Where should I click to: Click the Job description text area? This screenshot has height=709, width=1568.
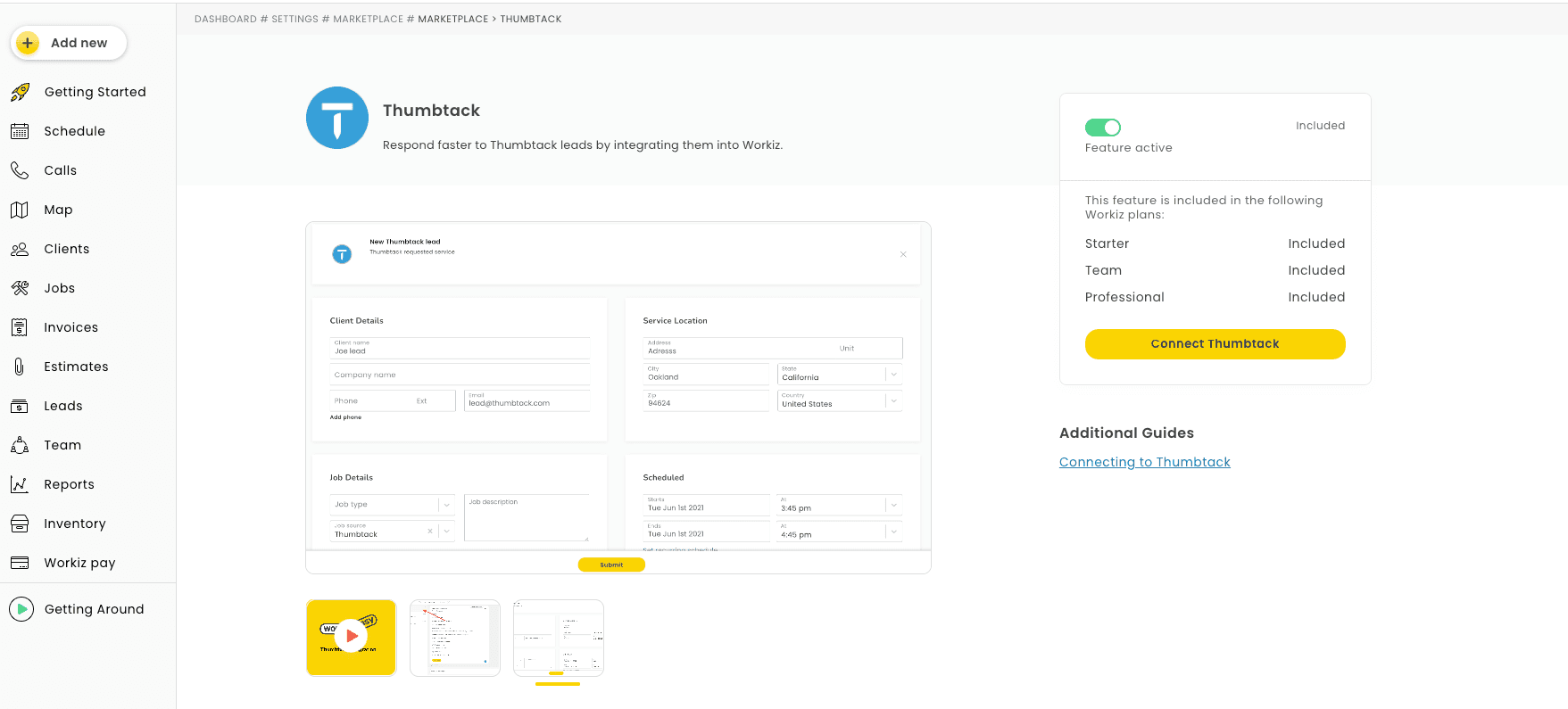[527, 518]
